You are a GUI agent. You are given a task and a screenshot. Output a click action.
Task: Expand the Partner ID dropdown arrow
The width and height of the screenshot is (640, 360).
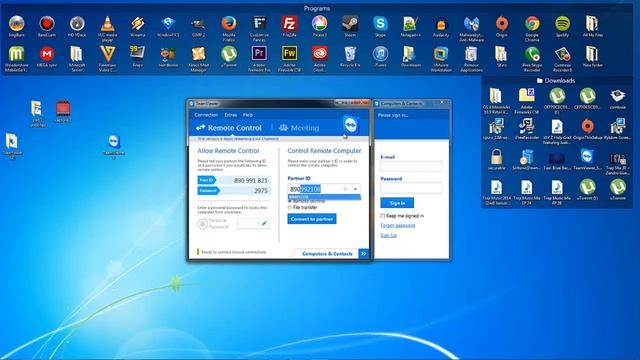point(355,189)
